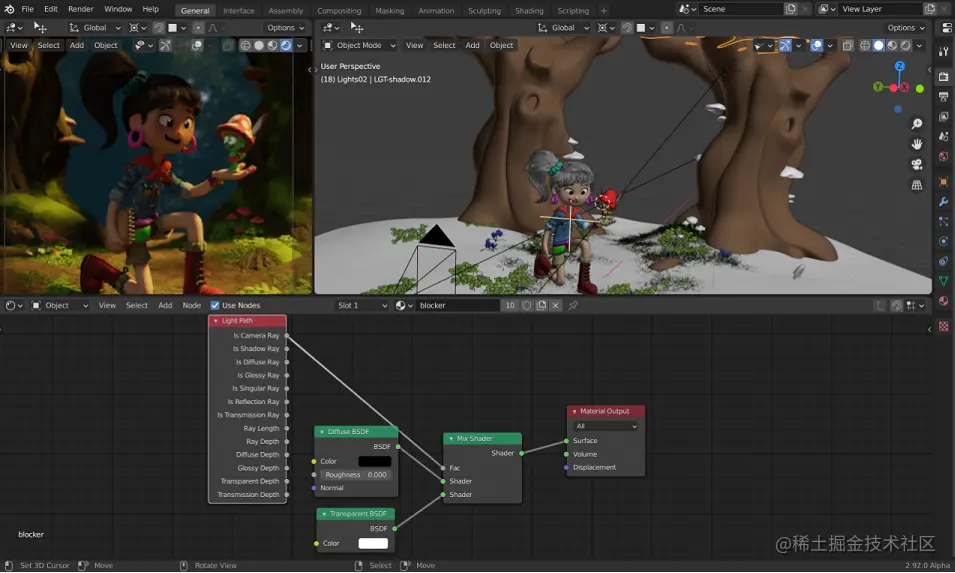Open Options dropdown in right viewport
The image size is (955, 573).
(906, 28)
